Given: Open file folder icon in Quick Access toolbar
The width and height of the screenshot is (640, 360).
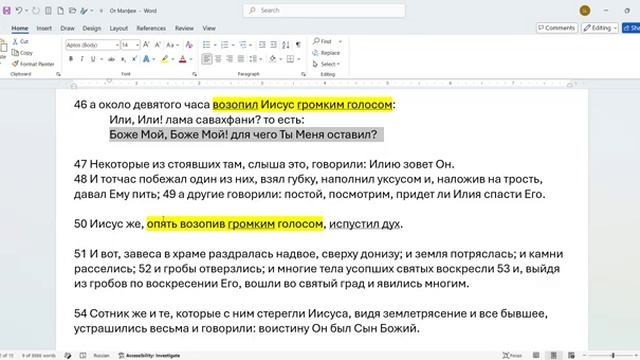Looking at the screenshot, I should pyautogui.click(x=72, y=11).
